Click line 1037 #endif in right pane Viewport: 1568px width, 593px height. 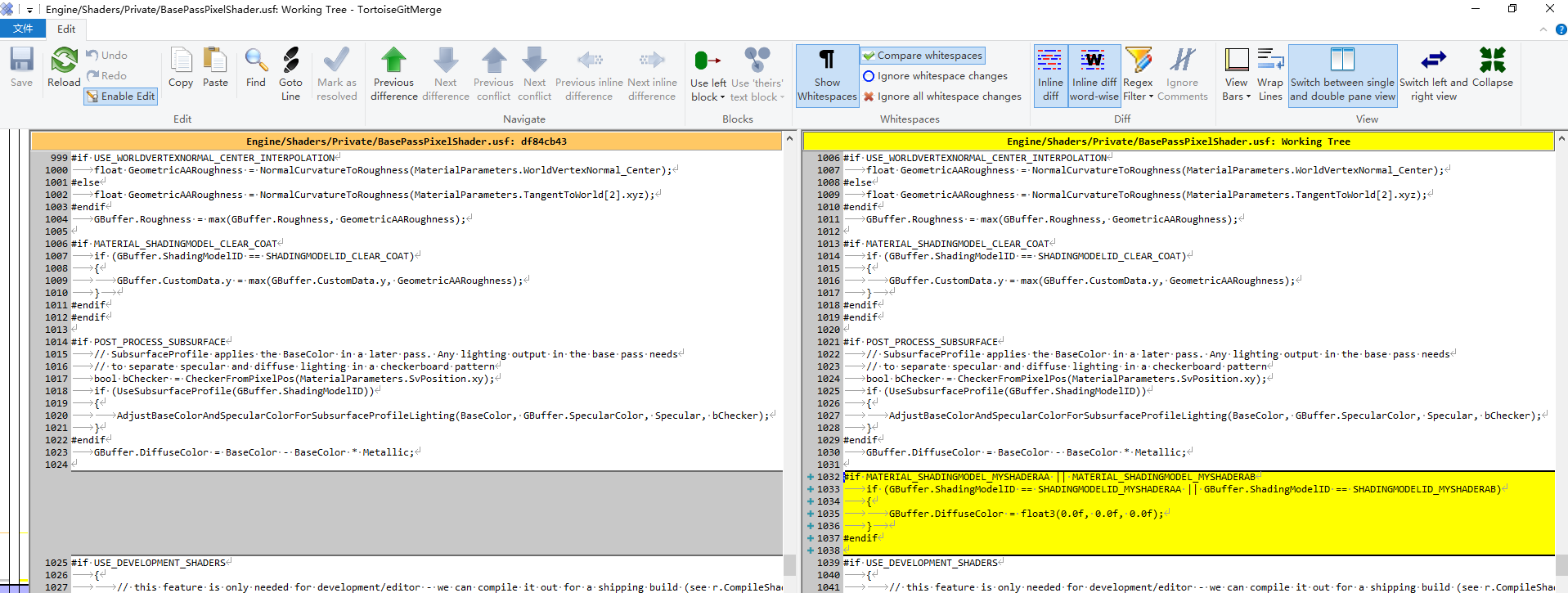point(1198,538)
